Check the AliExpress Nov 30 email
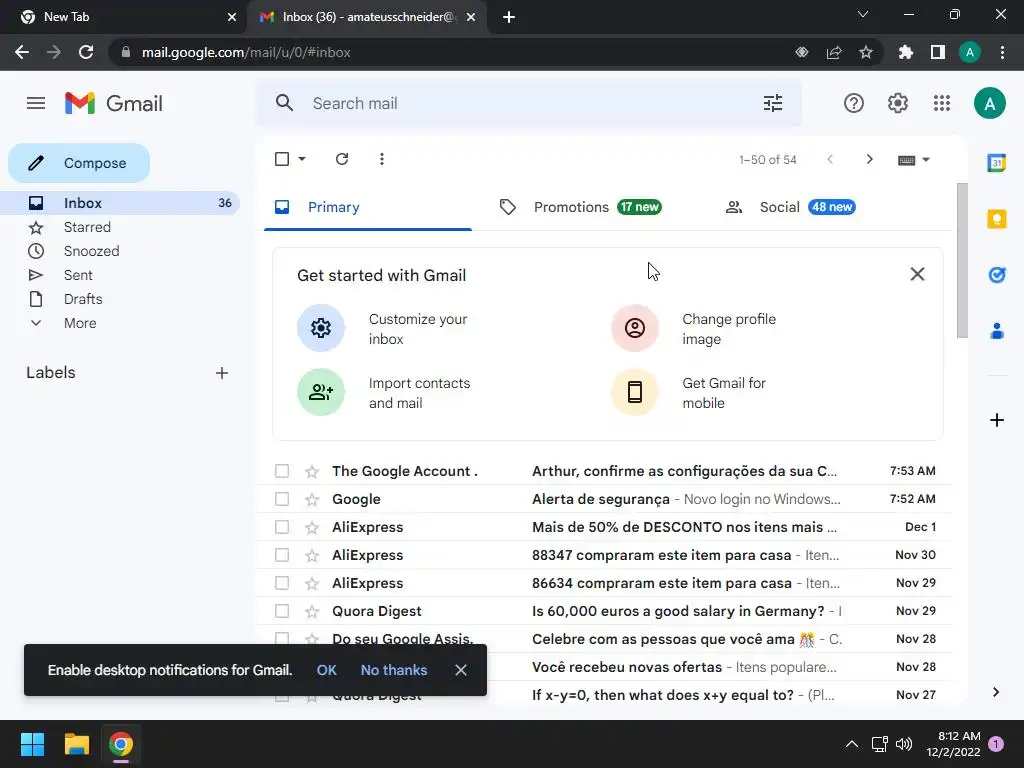 click(282, 555)
